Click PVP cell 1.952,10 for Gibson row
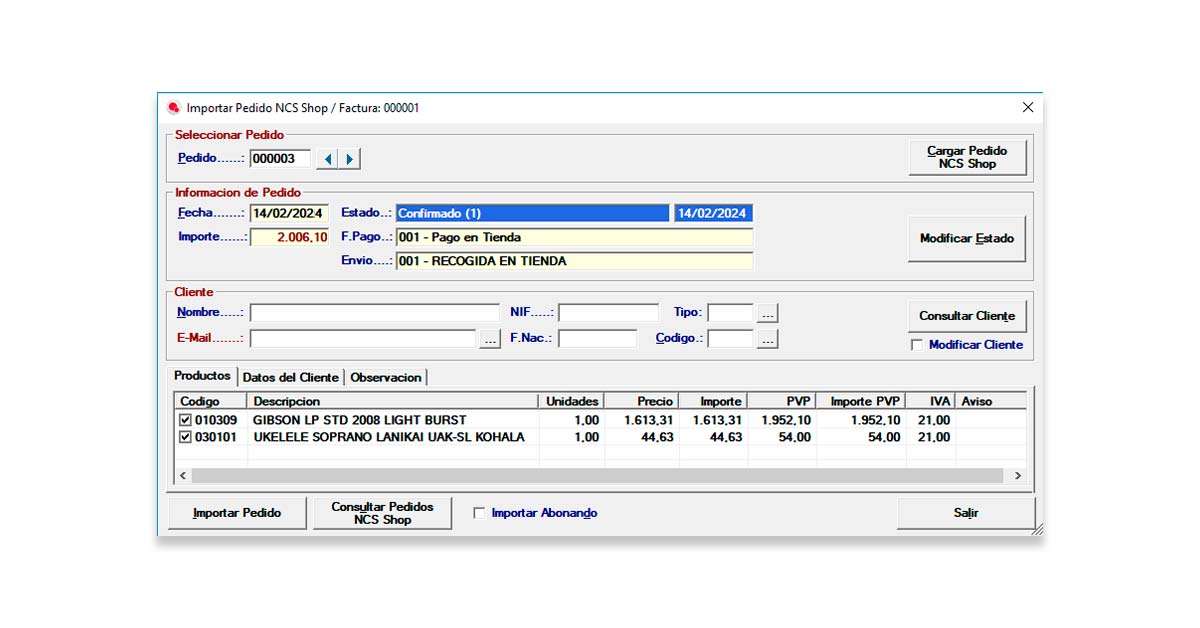The width and height of the screenshot is (1200, 628). pos(786,420)
